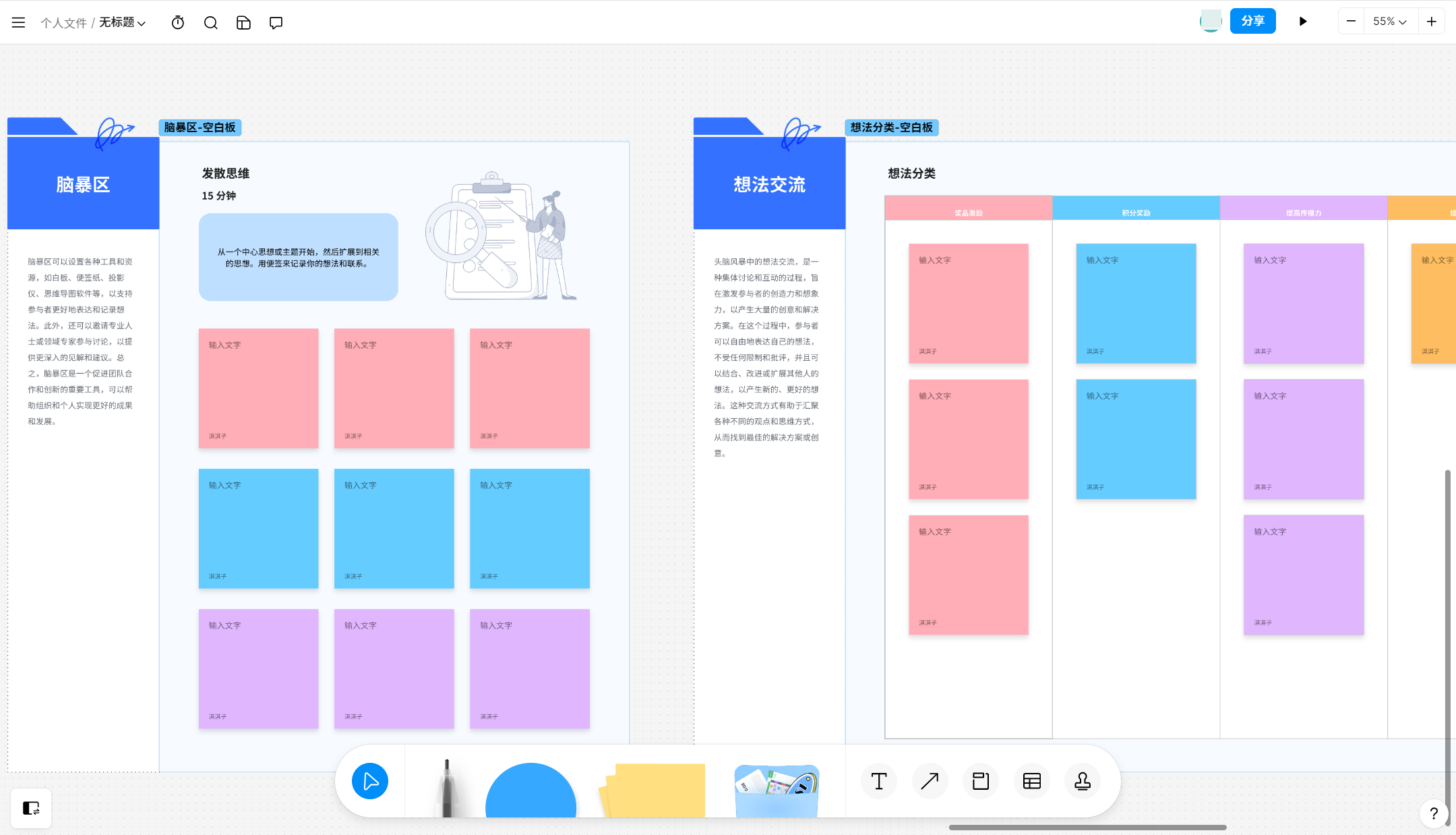
Task: Open the hamburger main menu
Action: pos(18,22)
